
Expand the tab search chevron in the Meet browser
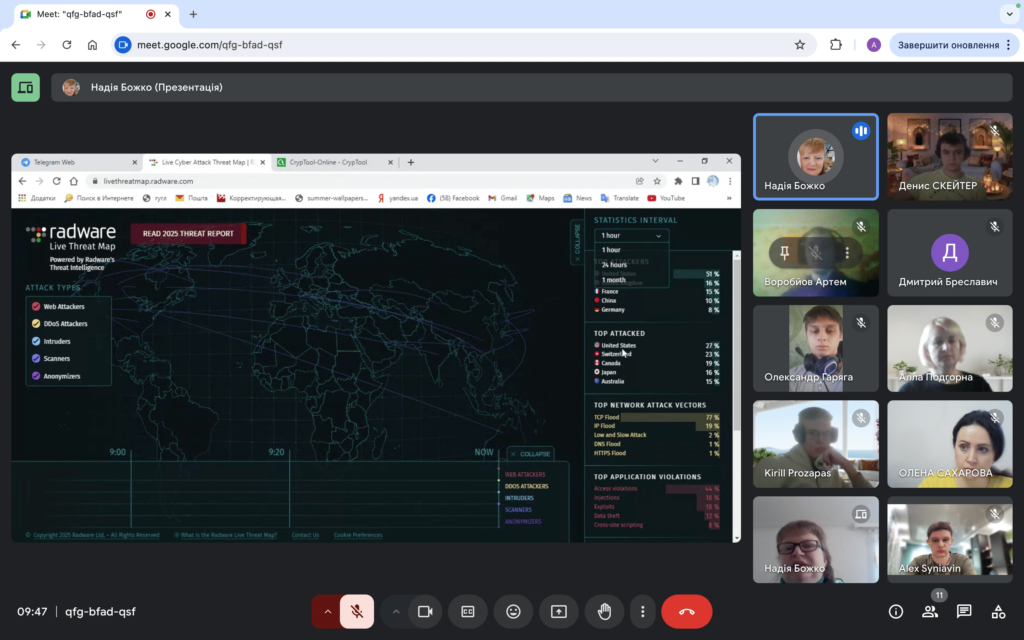(x=1009, y=14)
